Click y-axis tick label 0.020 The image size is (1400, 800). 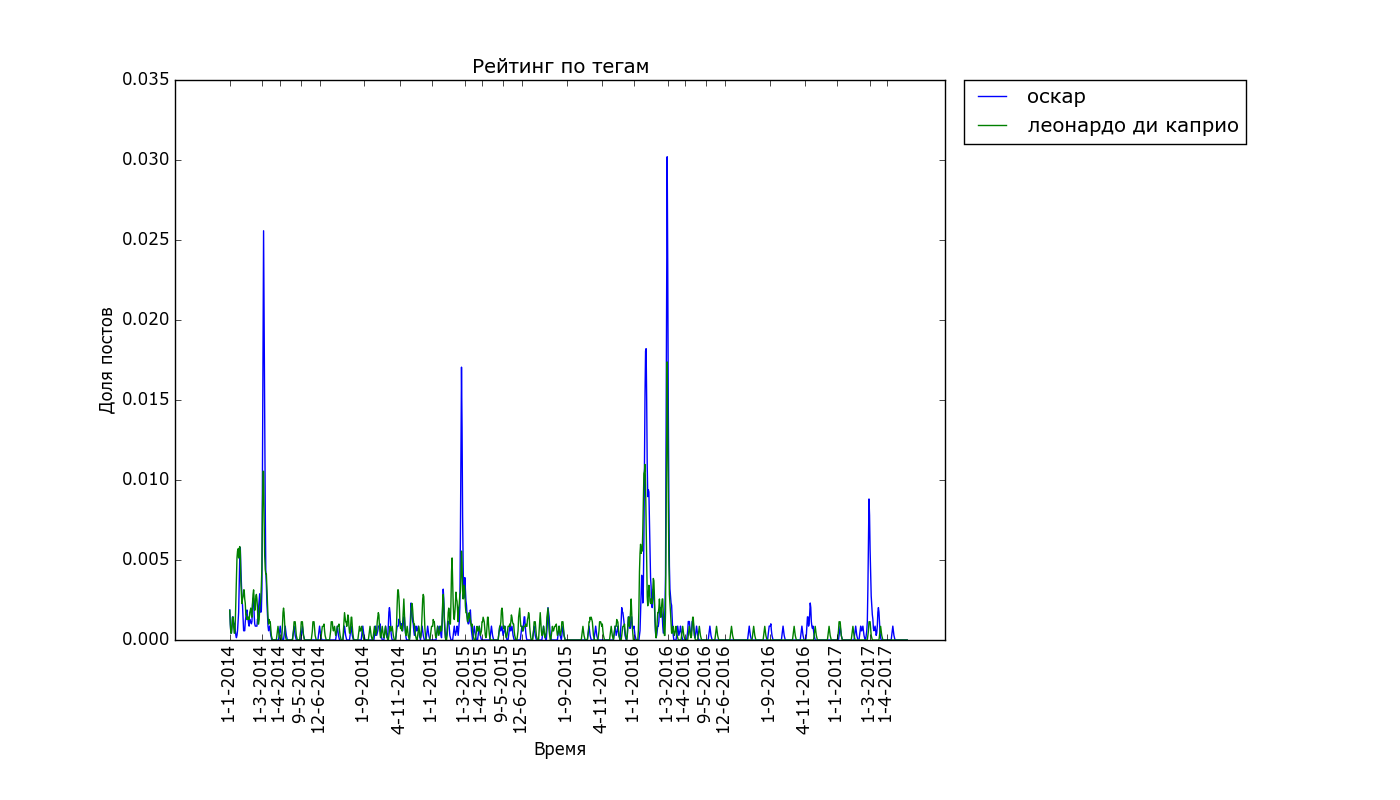(x=145, y=320)
